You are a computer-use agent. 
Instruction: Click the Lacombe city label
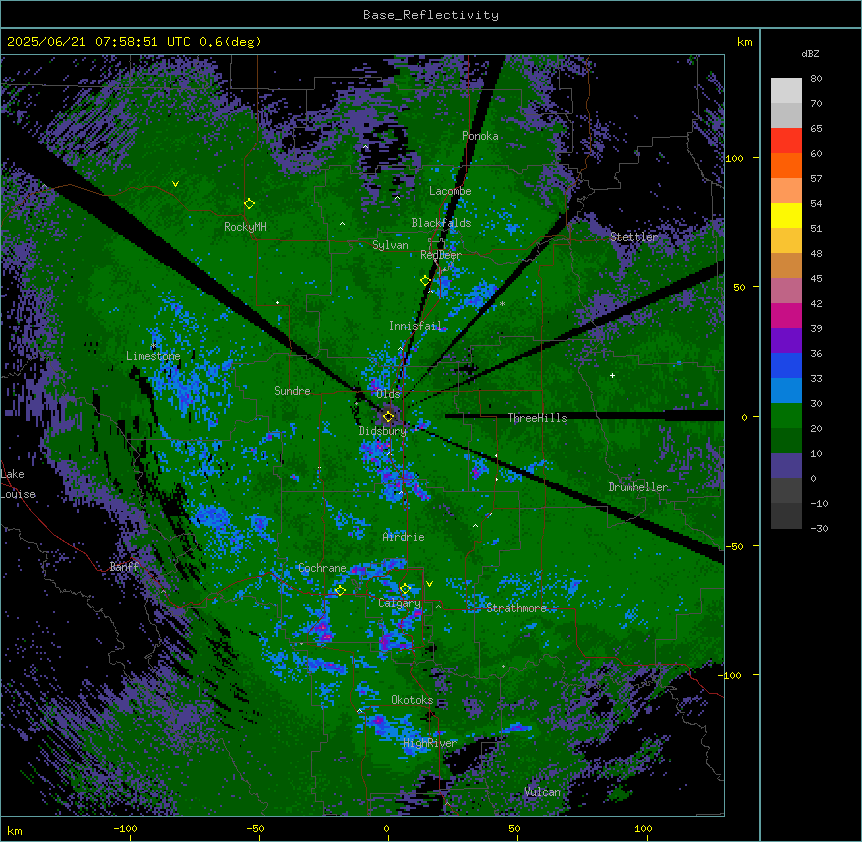click(450, 191)
